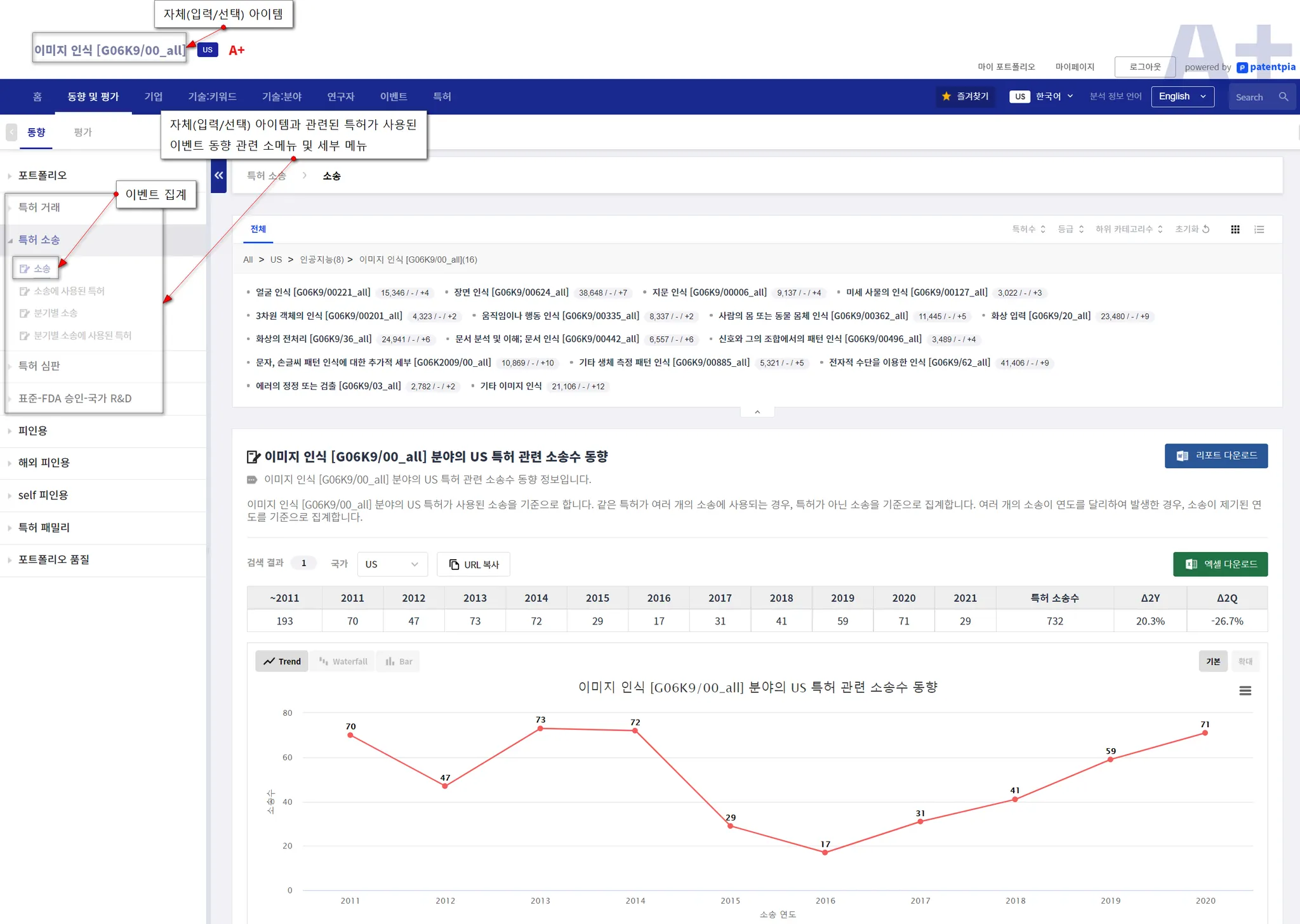Switch to the list view icon
1300x924 pixels.
[1259, 230]
